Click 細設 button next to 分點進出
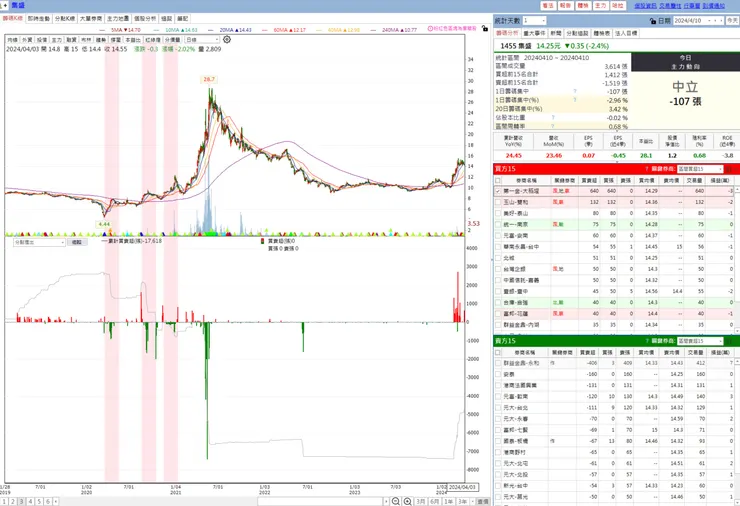 [76, 242]
